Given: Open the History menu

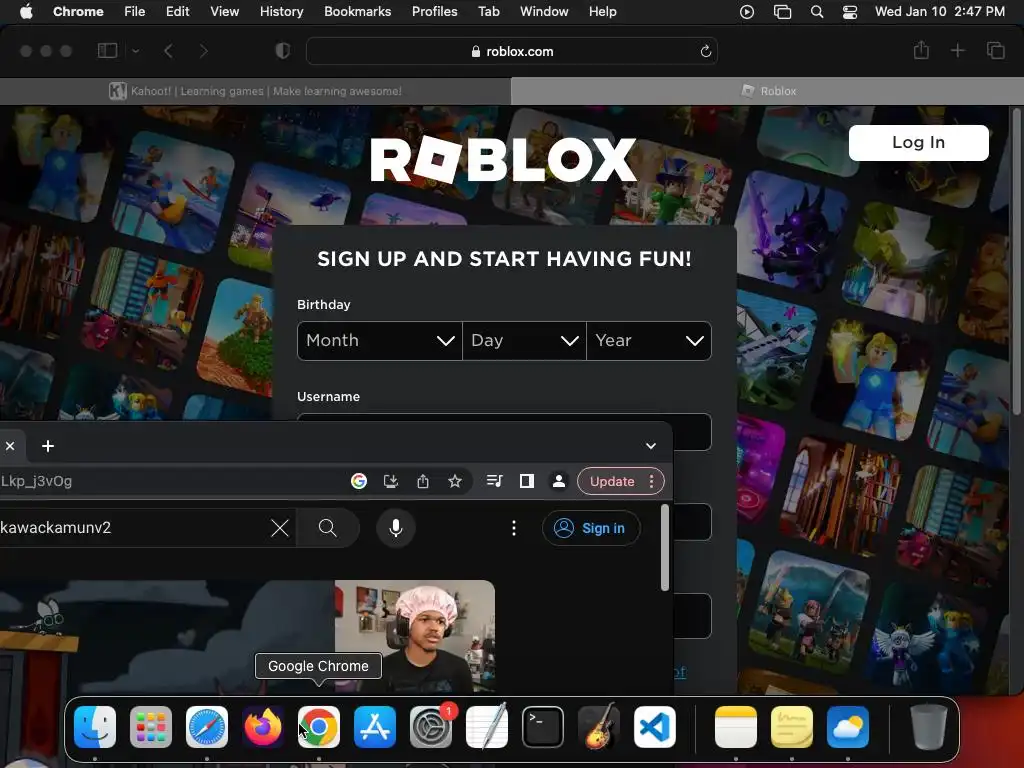Looking at the screenshot, I should point(281,12).
